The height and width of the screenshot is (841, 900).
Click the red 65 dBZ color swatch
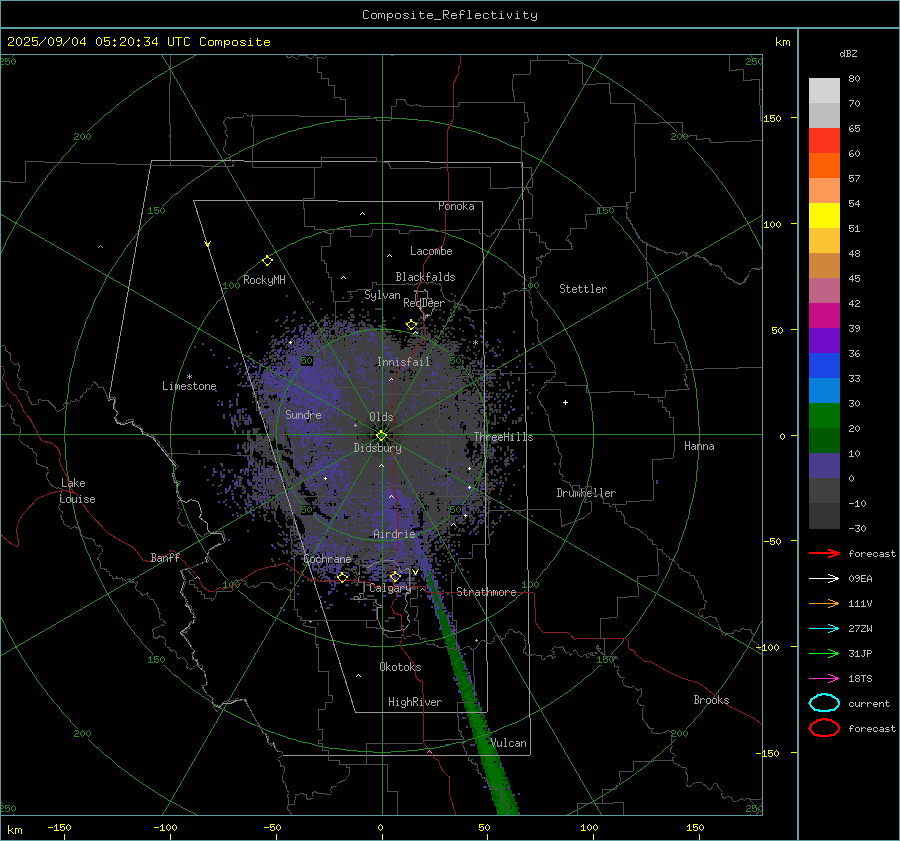coord(824,140)
